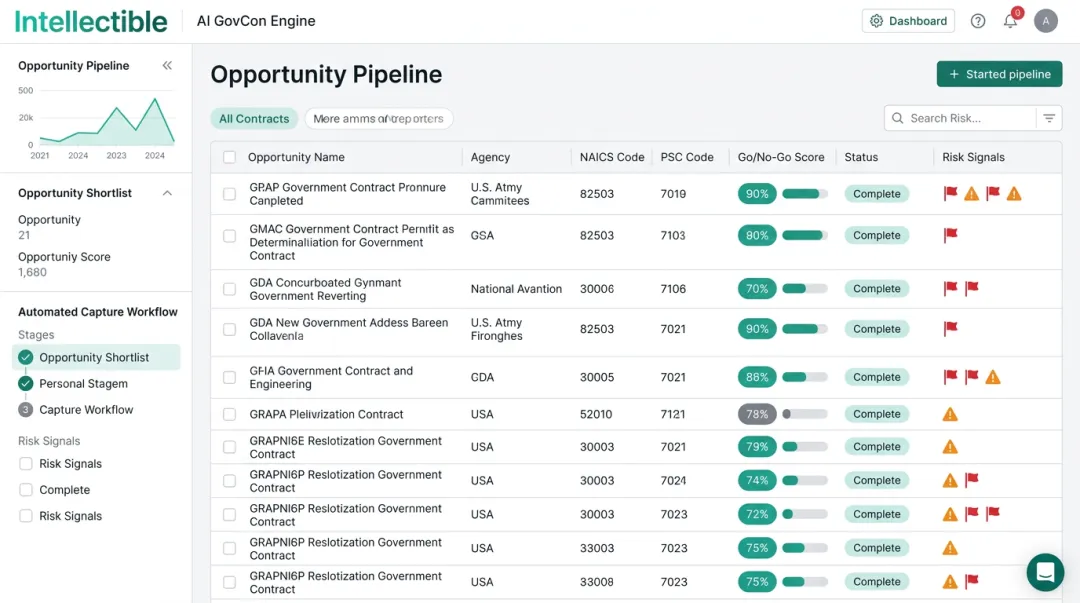
Task: Select the All Contracts tab
Action: pos(254,119)
